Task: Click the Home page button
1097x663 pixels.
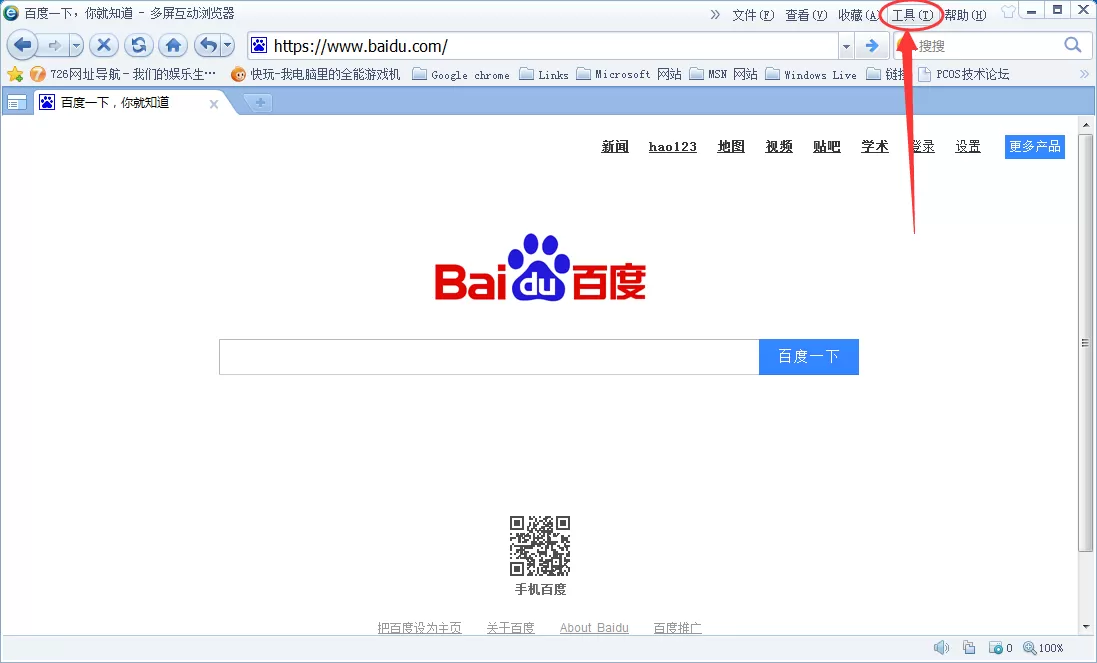Action: (174, 46)
